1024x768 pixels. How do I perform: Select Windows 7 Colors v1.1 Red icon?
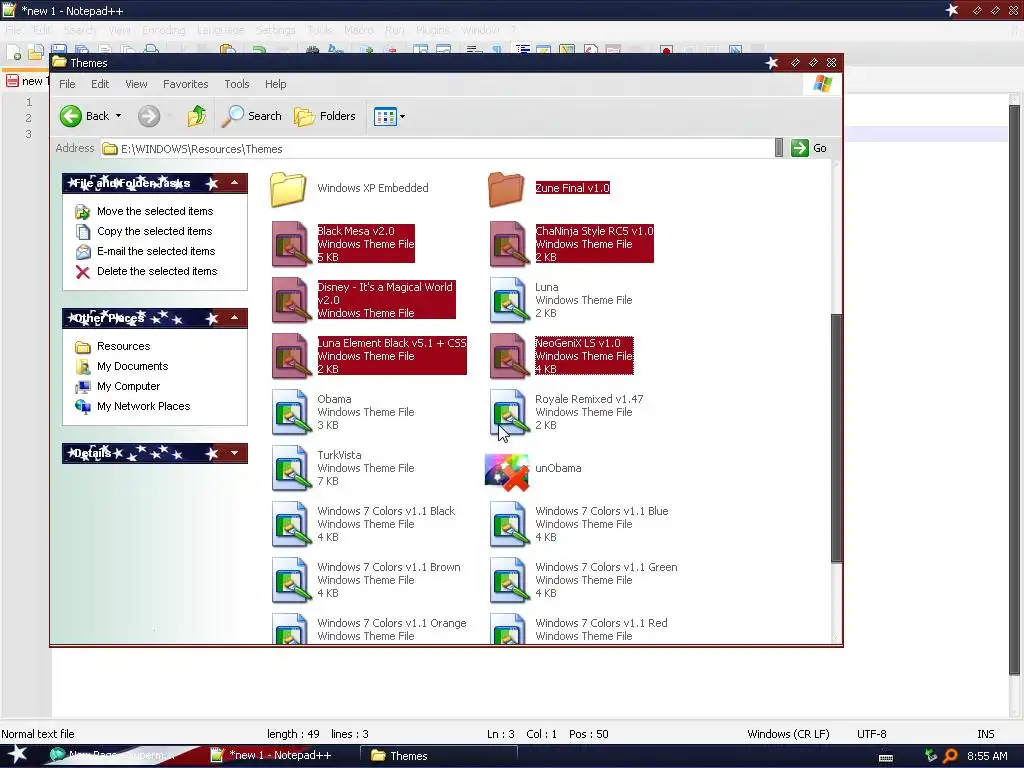[x=509, y=628]
